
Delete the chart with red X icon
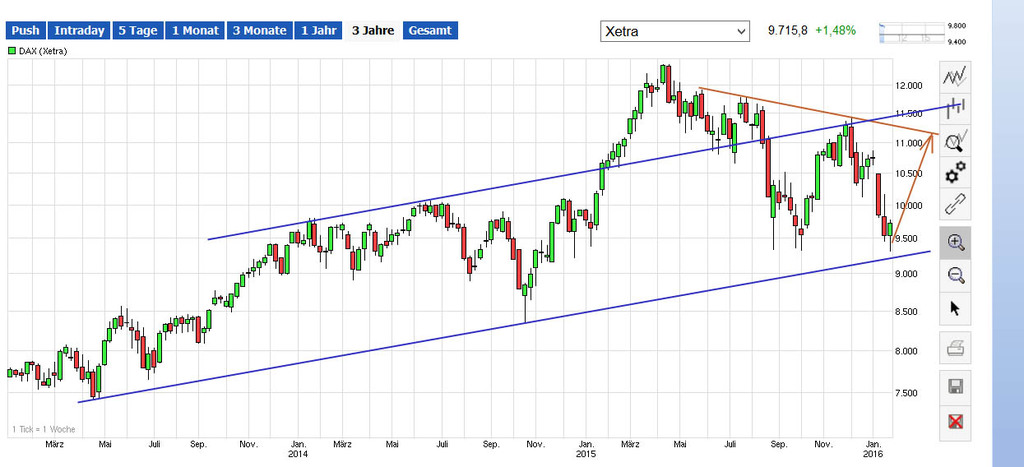tap(955, 421)
